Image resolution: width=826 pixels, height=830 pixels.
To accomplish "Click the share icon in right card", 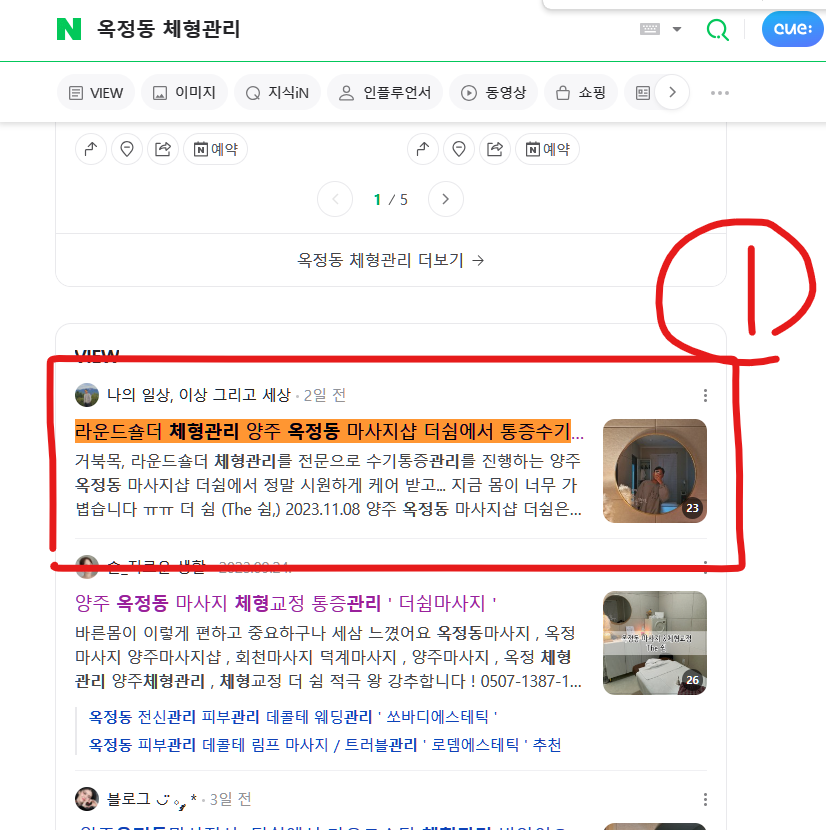I will [x=495, y=149].
